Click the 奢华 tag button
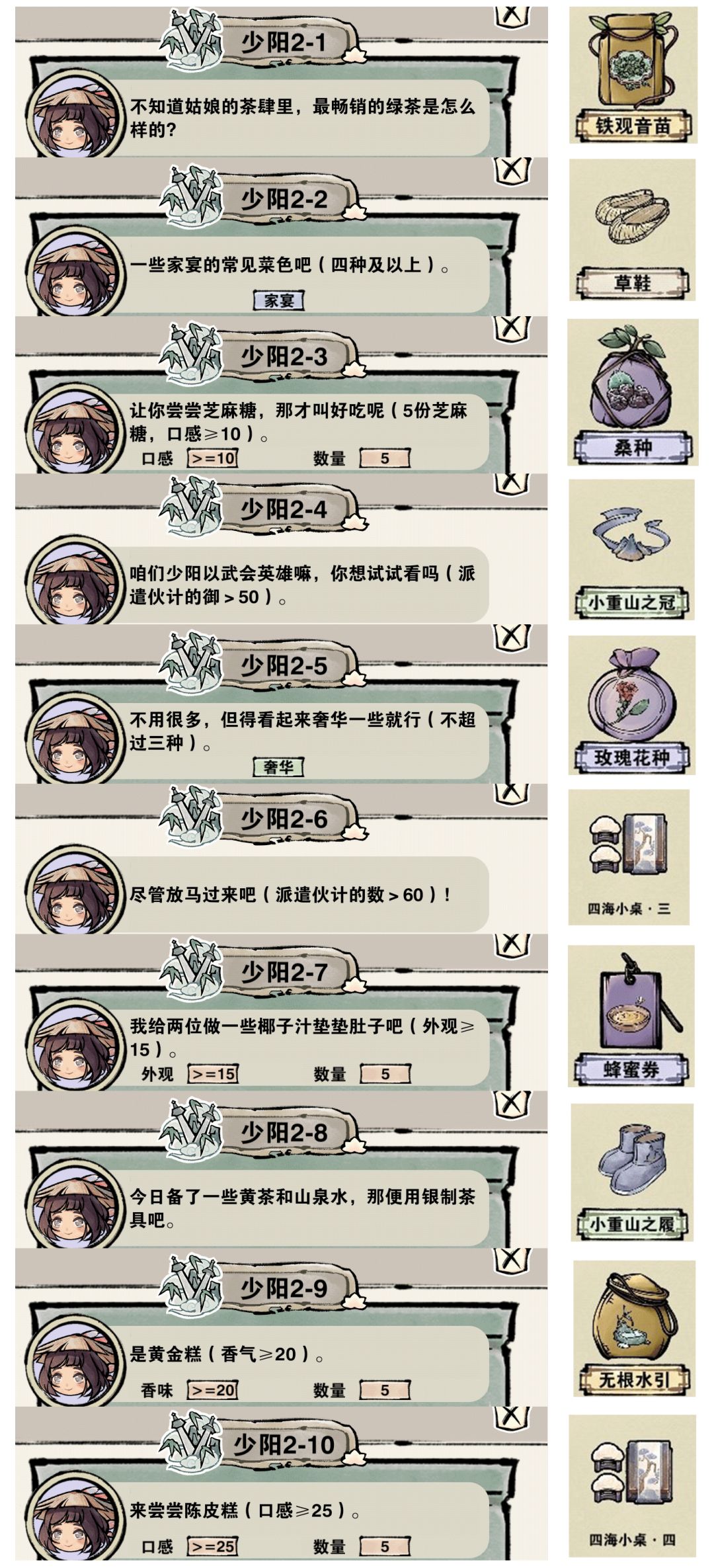714x1568 pixels. pyautogui.click(x=278, y=766)
